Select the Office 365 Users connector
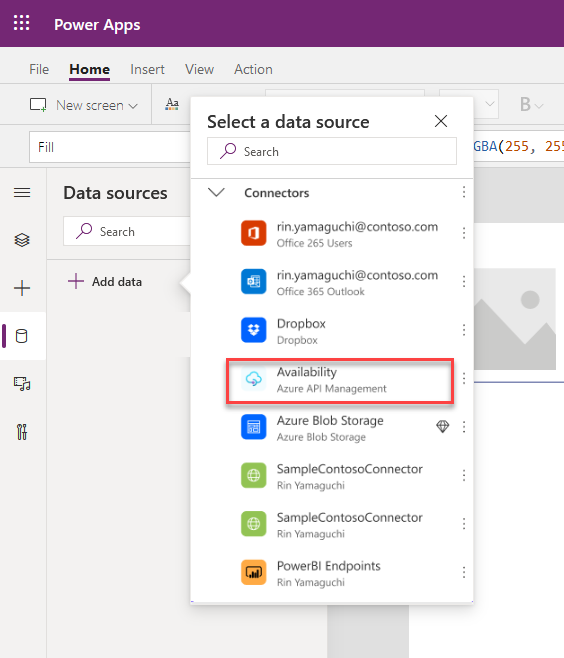The image size is (564, 658). click(339, 234)
